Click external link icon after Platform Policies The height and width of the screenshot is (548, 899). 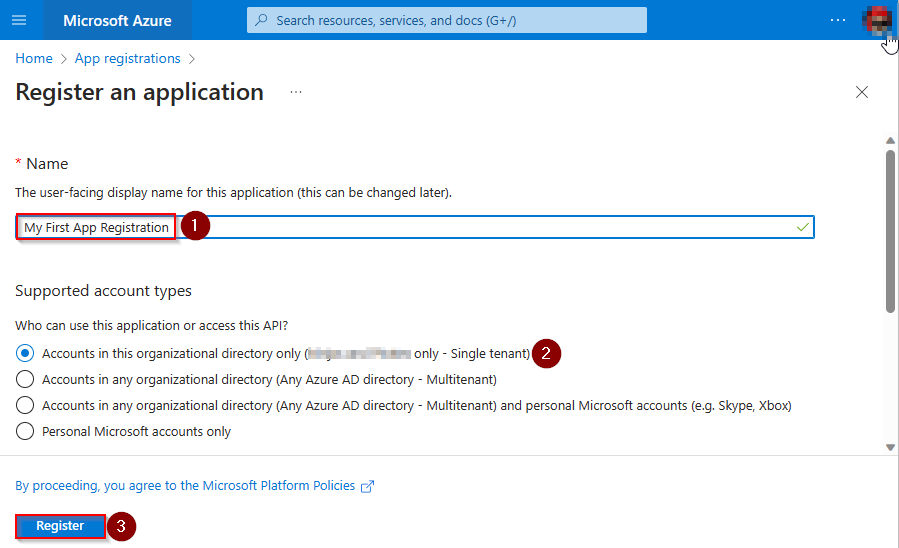368,486
